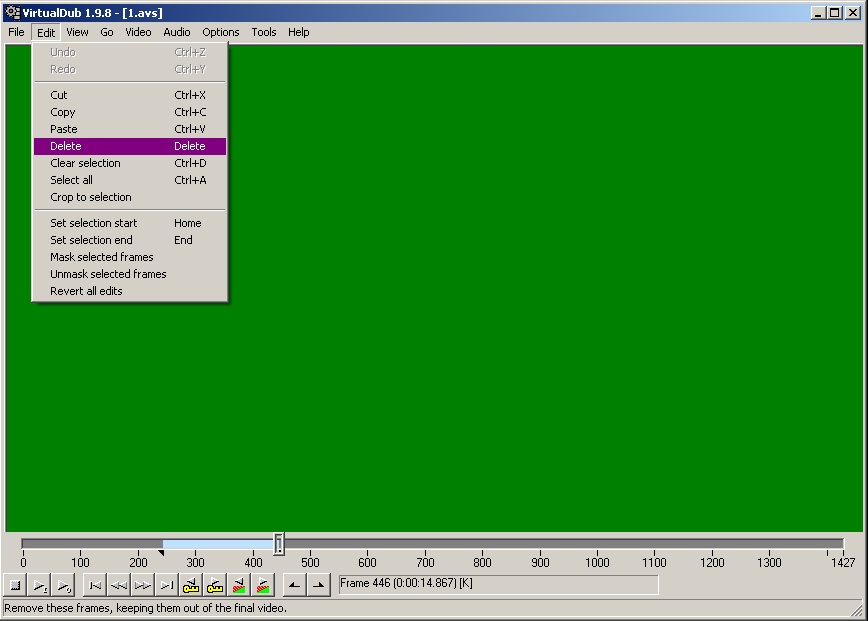868x621 pixels.
Task: Select Crop to selection menu entry
Action: [91, 197]
